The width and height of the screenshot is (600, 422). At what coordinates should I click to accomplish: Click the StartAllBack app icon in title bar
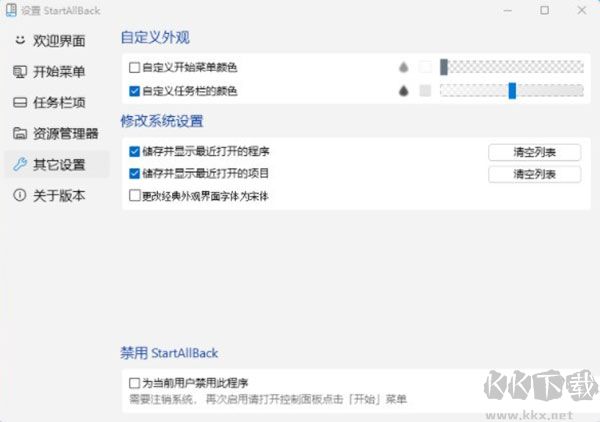[11, 10]
